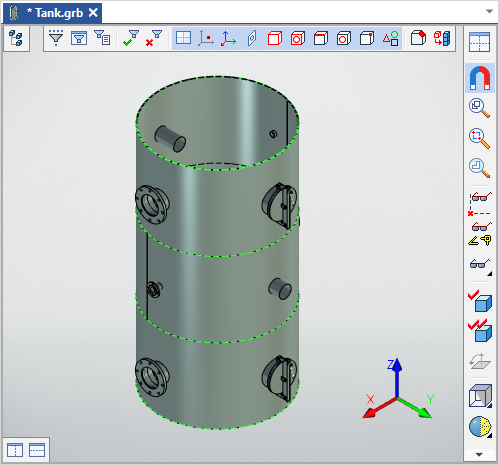Toggle workplane selection filter
Screen dimensions: 499x465
point(183,38)
